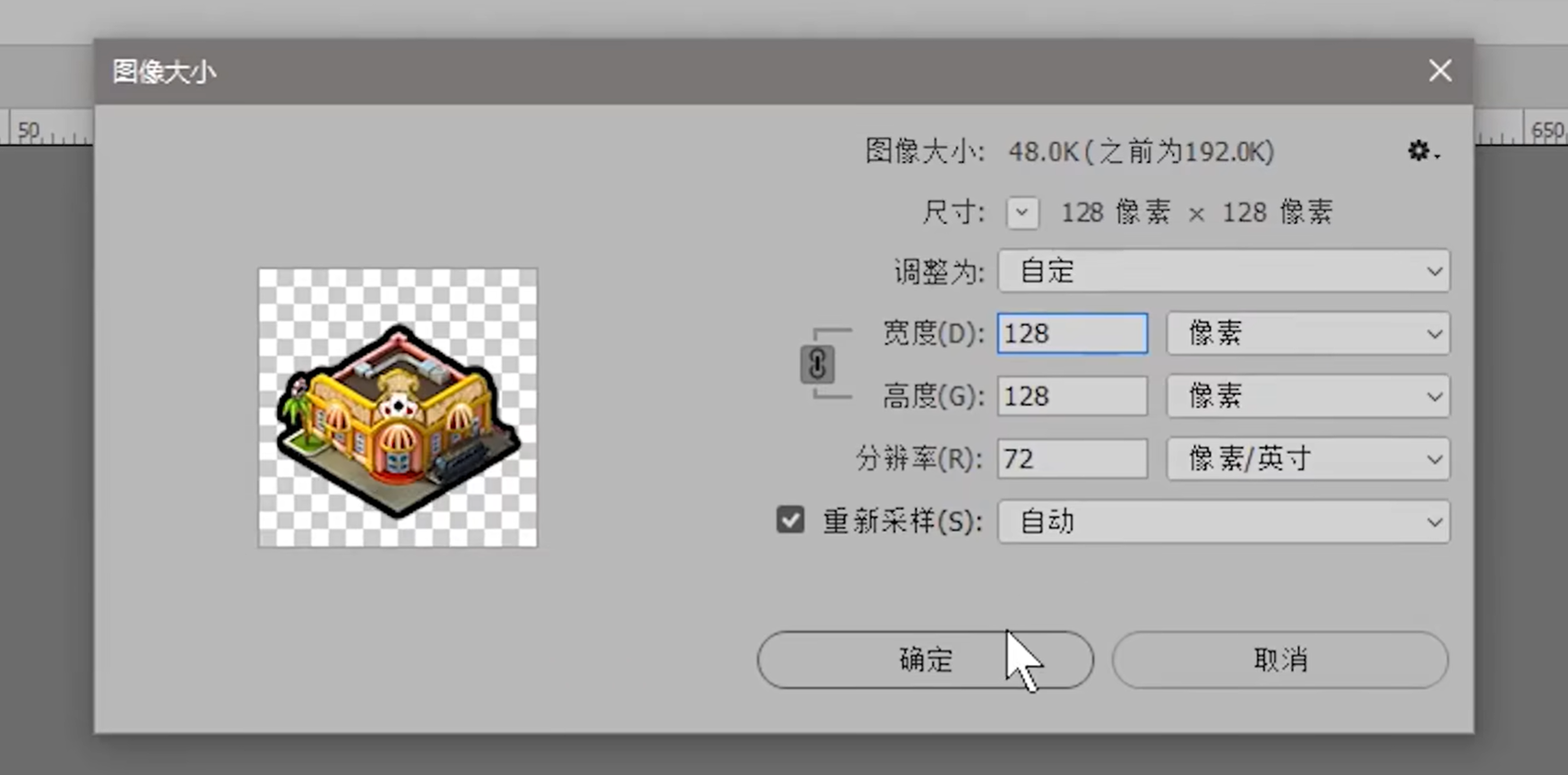Open the resample method 自动 dropdown
This screenshot has width=1568, height=775.
(1224, 521)
